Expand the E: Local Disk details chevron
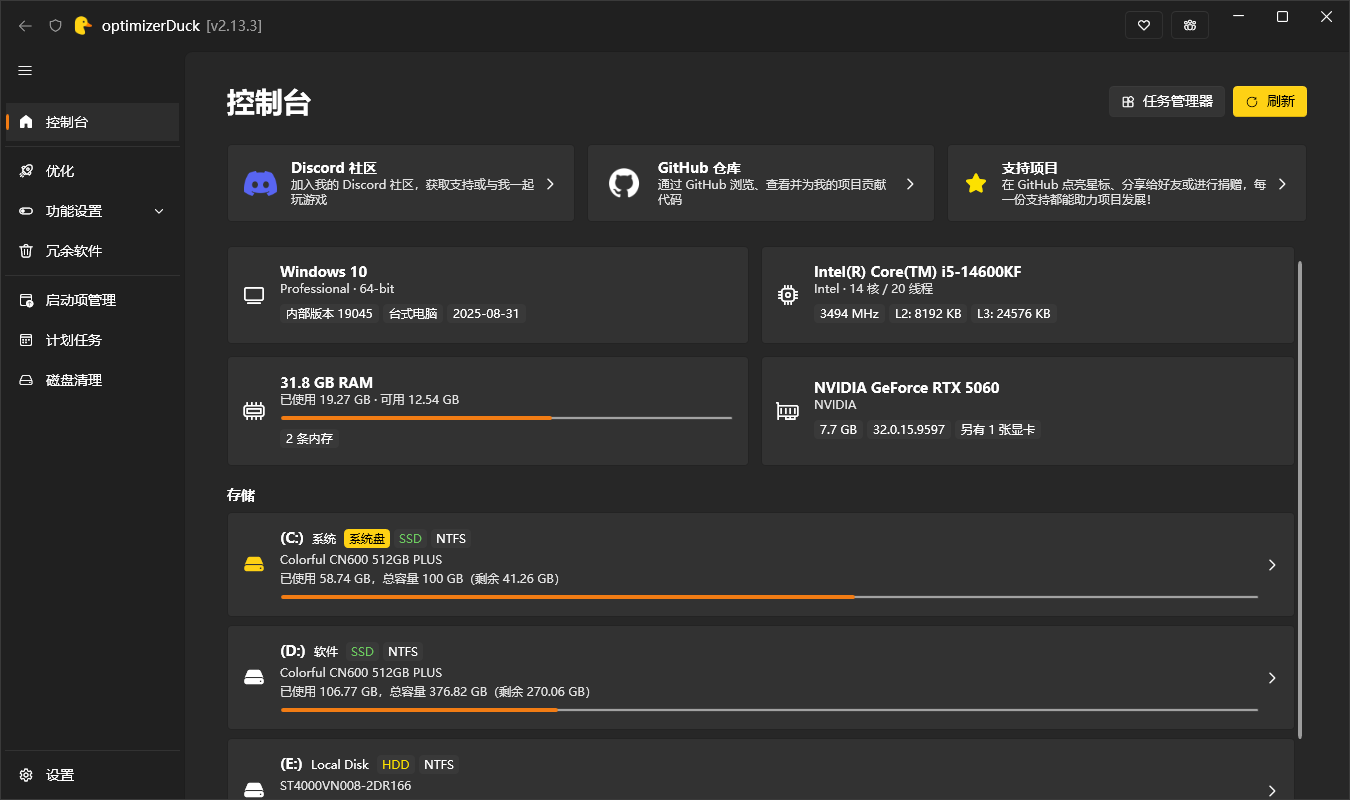The image size is (1350, 800). [x=1272, y=790]
